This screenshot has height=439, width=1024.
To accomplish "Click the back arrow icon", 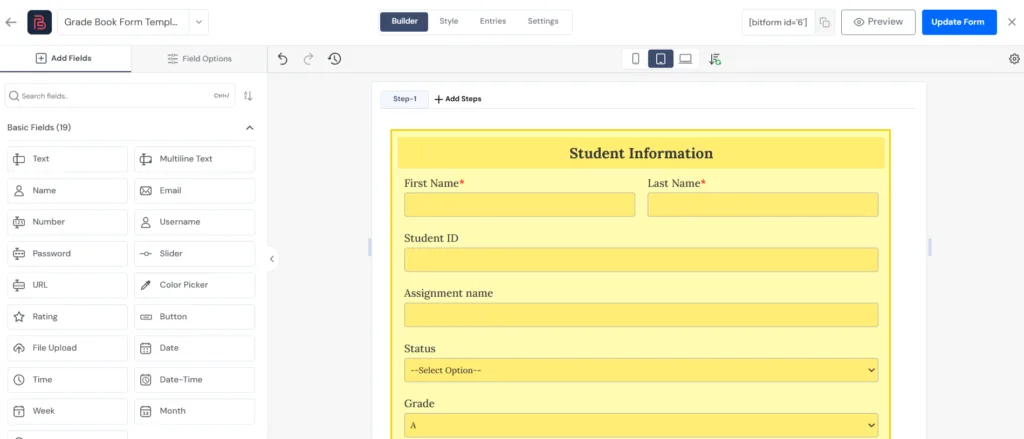I will pyautogui.click(x=10, y=22).
